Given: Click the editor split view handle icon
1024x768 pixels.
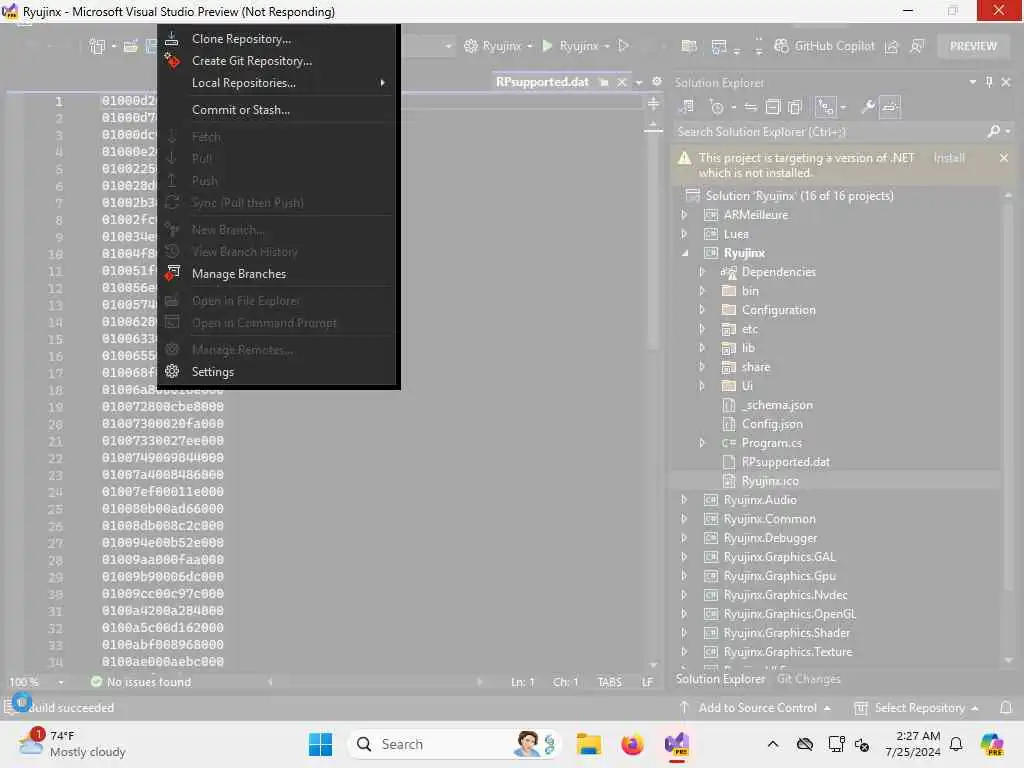Looking at the screenshot, I should point(653,103).
